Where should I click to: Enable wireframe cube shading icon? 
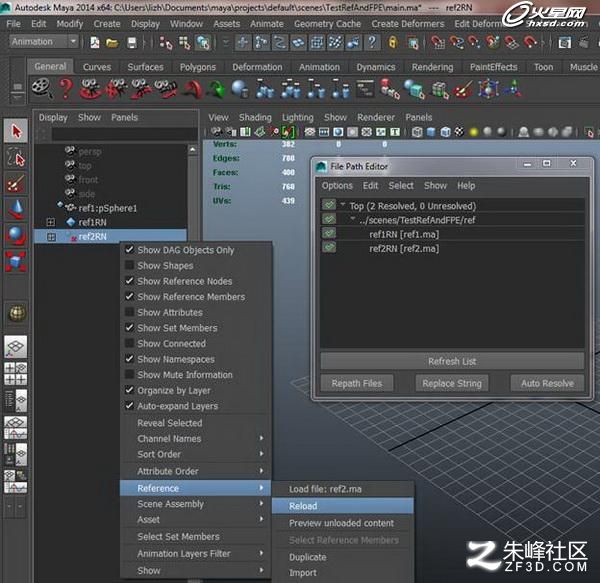pyautogui.click(x=417, y=132)
